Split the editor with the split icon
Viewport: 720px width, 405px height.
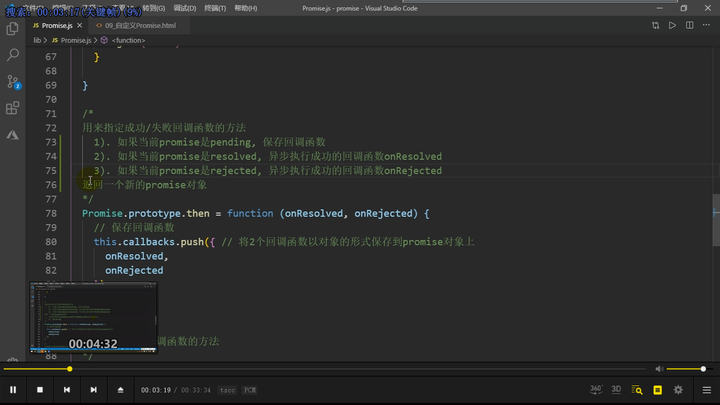690,26
